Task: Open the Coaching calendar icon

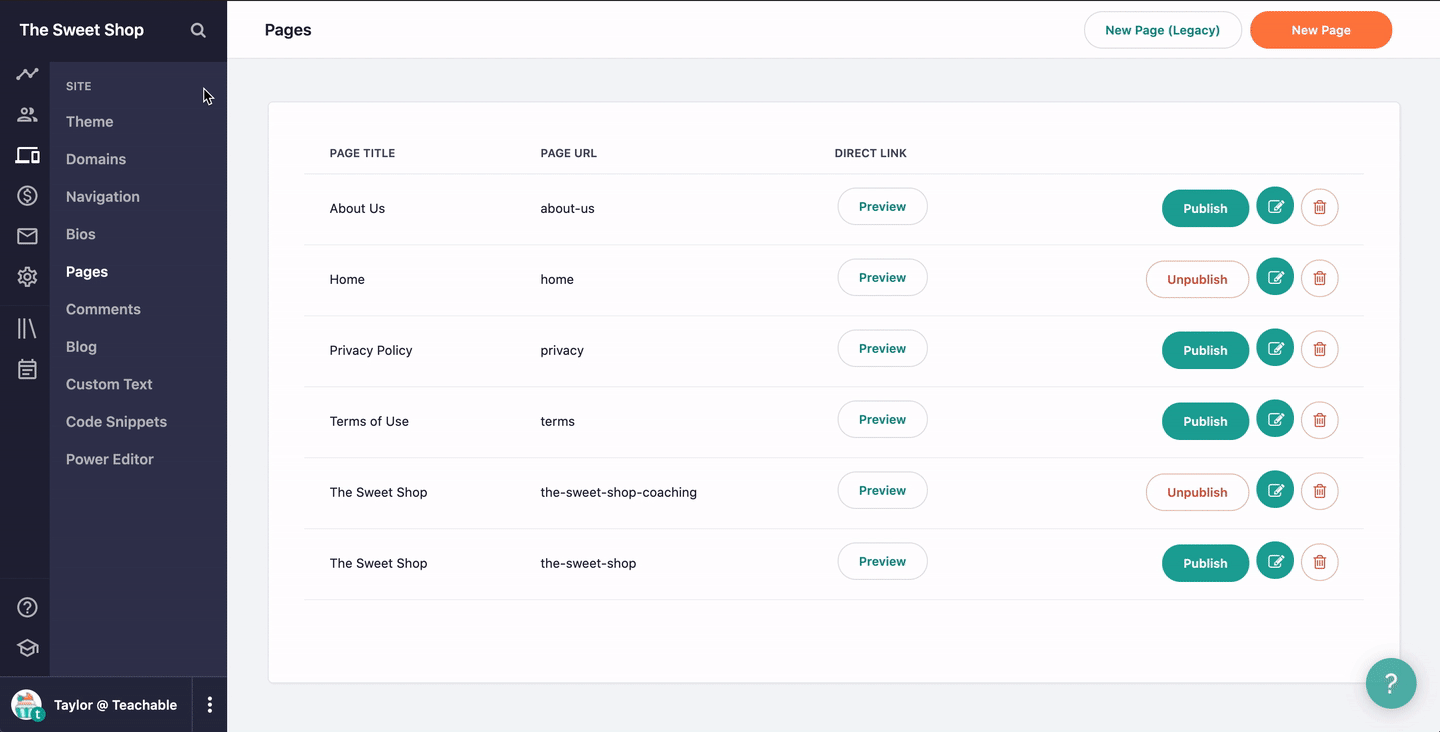Action: pyautogui.click(x=27, y=369)
